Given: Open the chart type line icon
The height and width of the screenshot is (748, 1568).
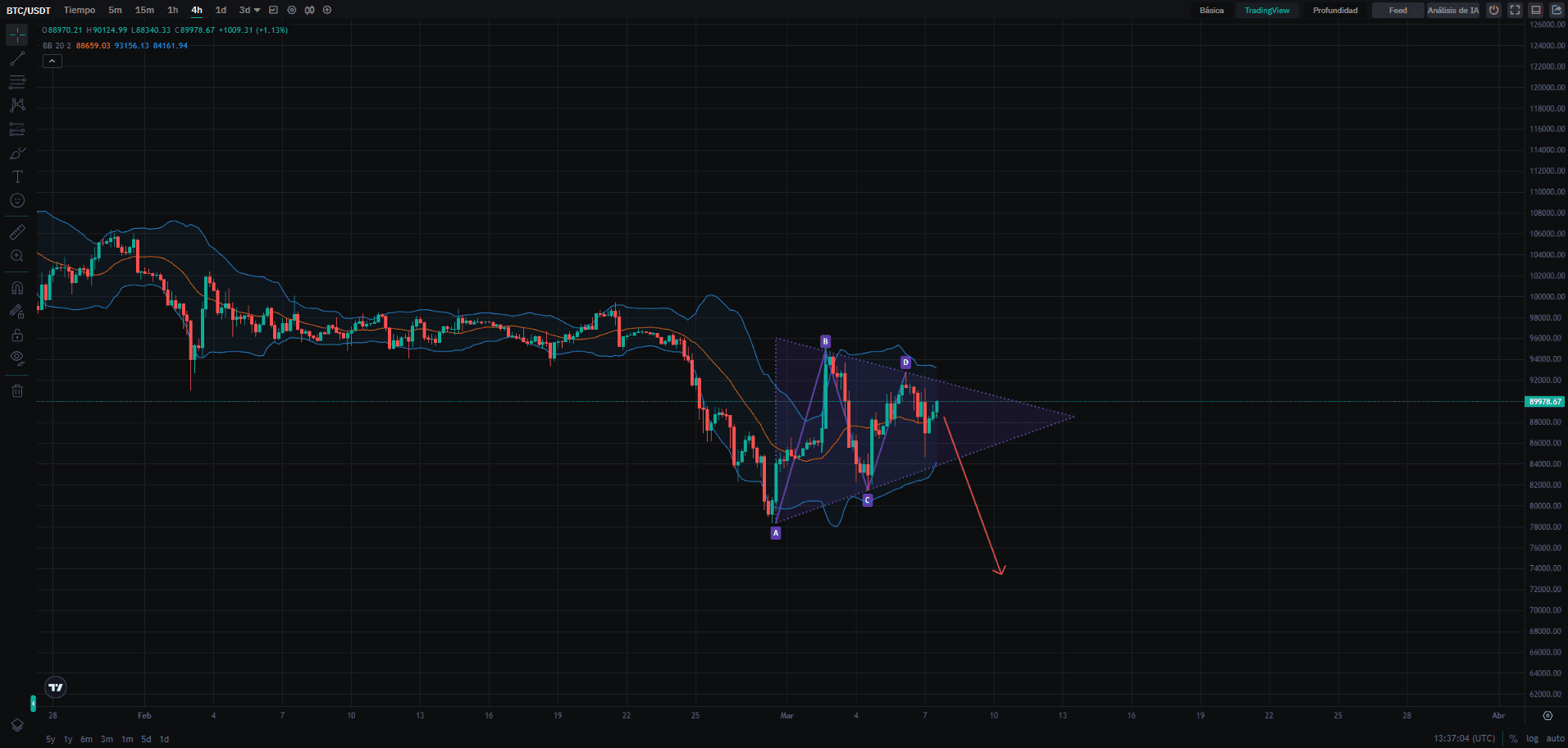Looking at the screenshot, I should (273, 10).
